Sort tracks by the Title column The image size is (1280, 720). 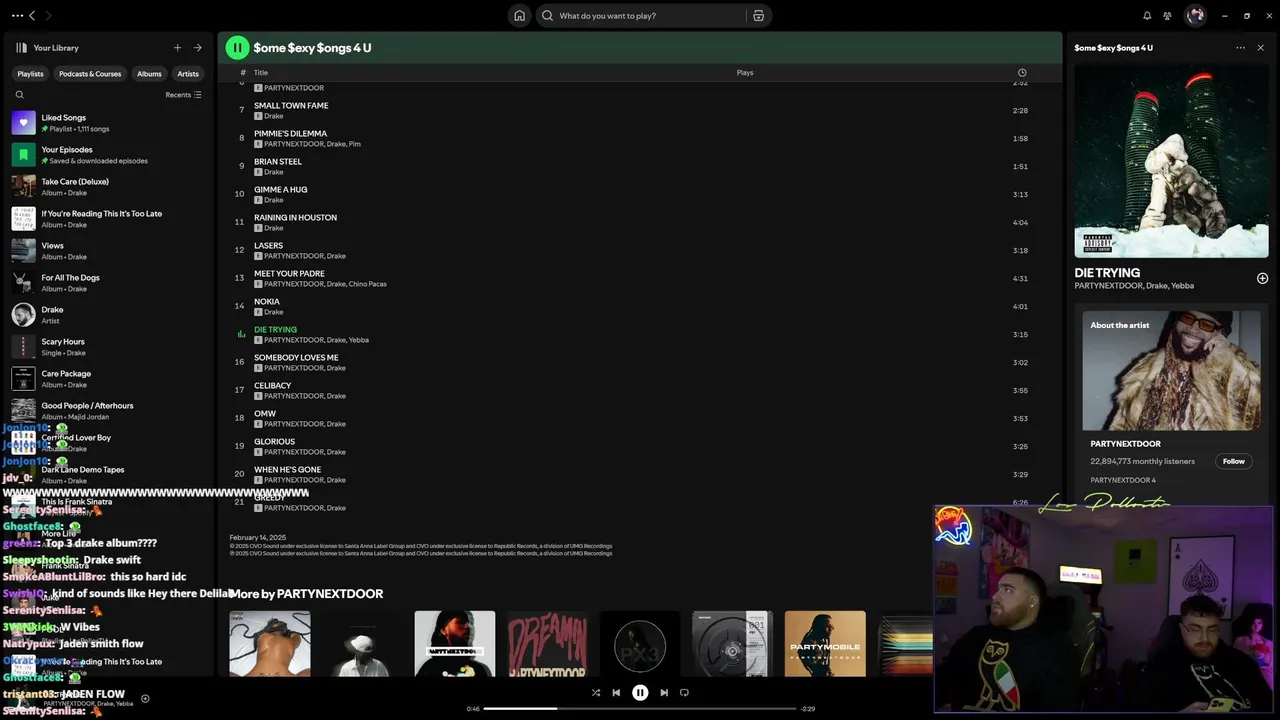[x=261, y=73]
